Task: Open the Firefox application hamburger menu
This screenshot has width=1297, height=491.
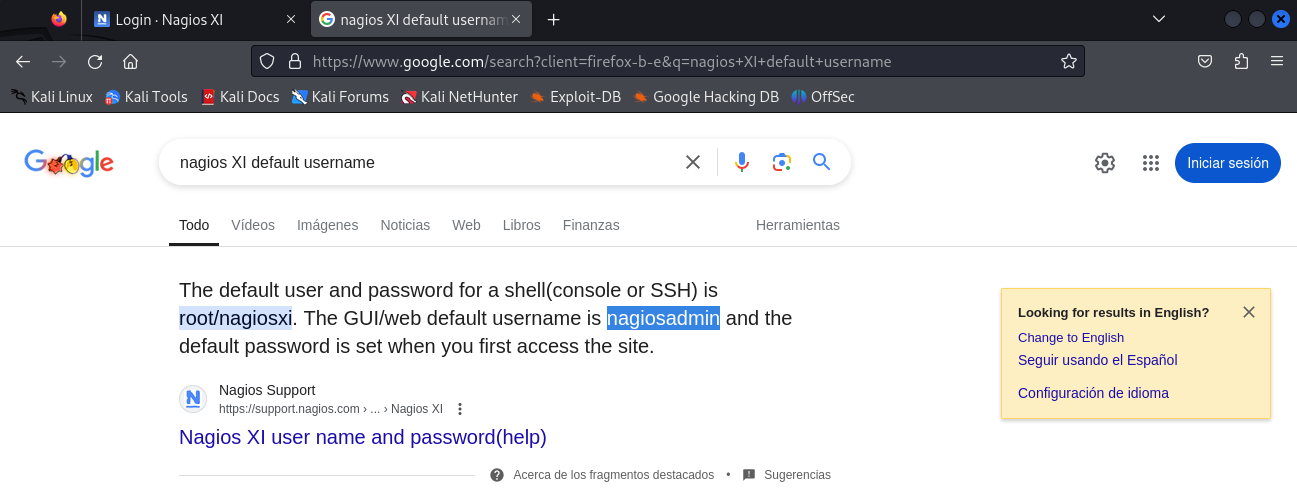Action: (x=1276, y=61)
